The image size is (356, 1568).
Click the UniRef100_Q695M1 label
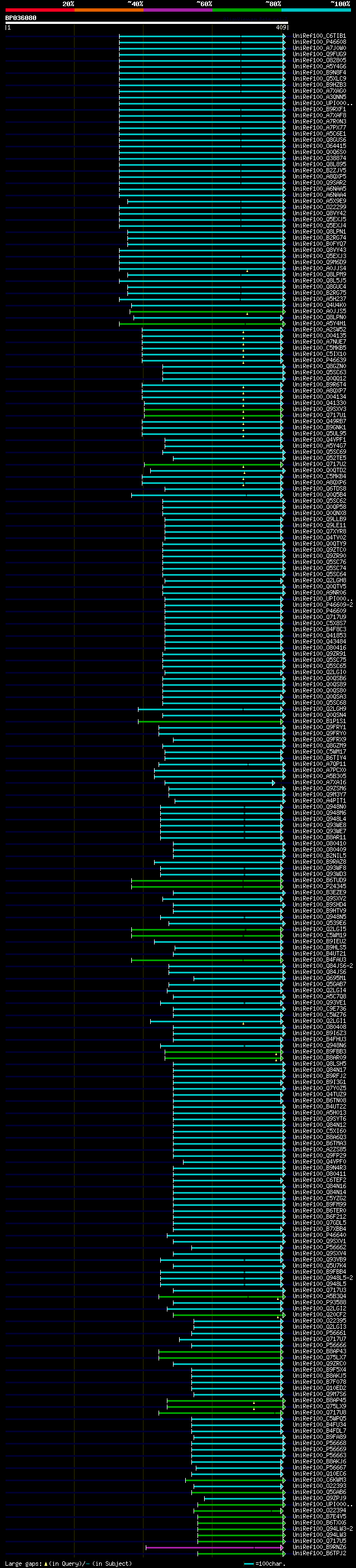319,977
